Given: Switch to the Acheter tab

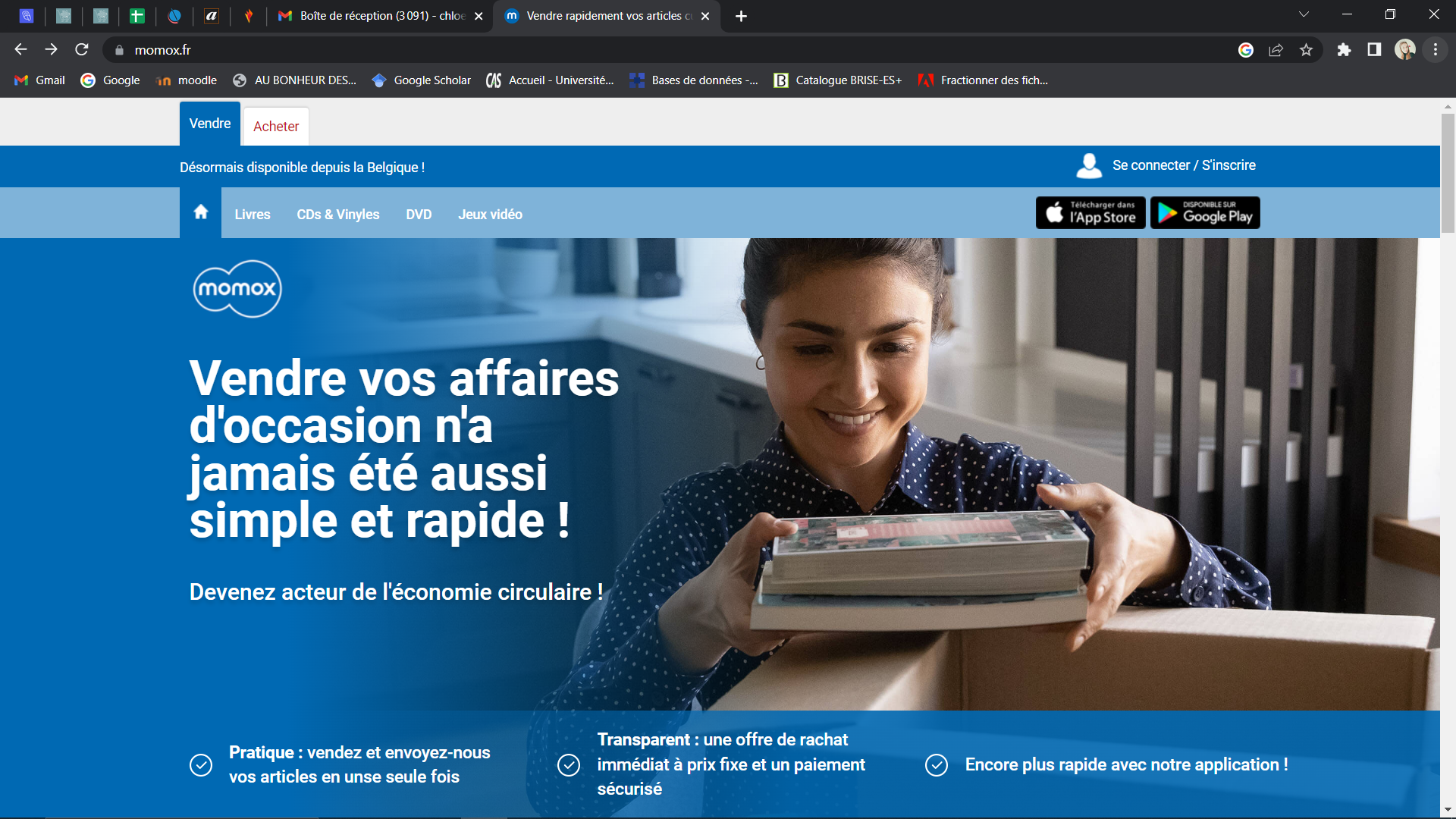Looking at the screenshot, I should click(275, 126).
